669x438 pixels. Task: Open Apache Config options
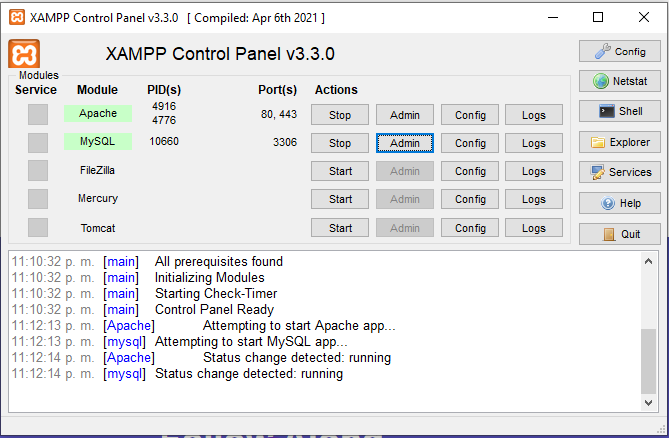click(x=470, y=115)
